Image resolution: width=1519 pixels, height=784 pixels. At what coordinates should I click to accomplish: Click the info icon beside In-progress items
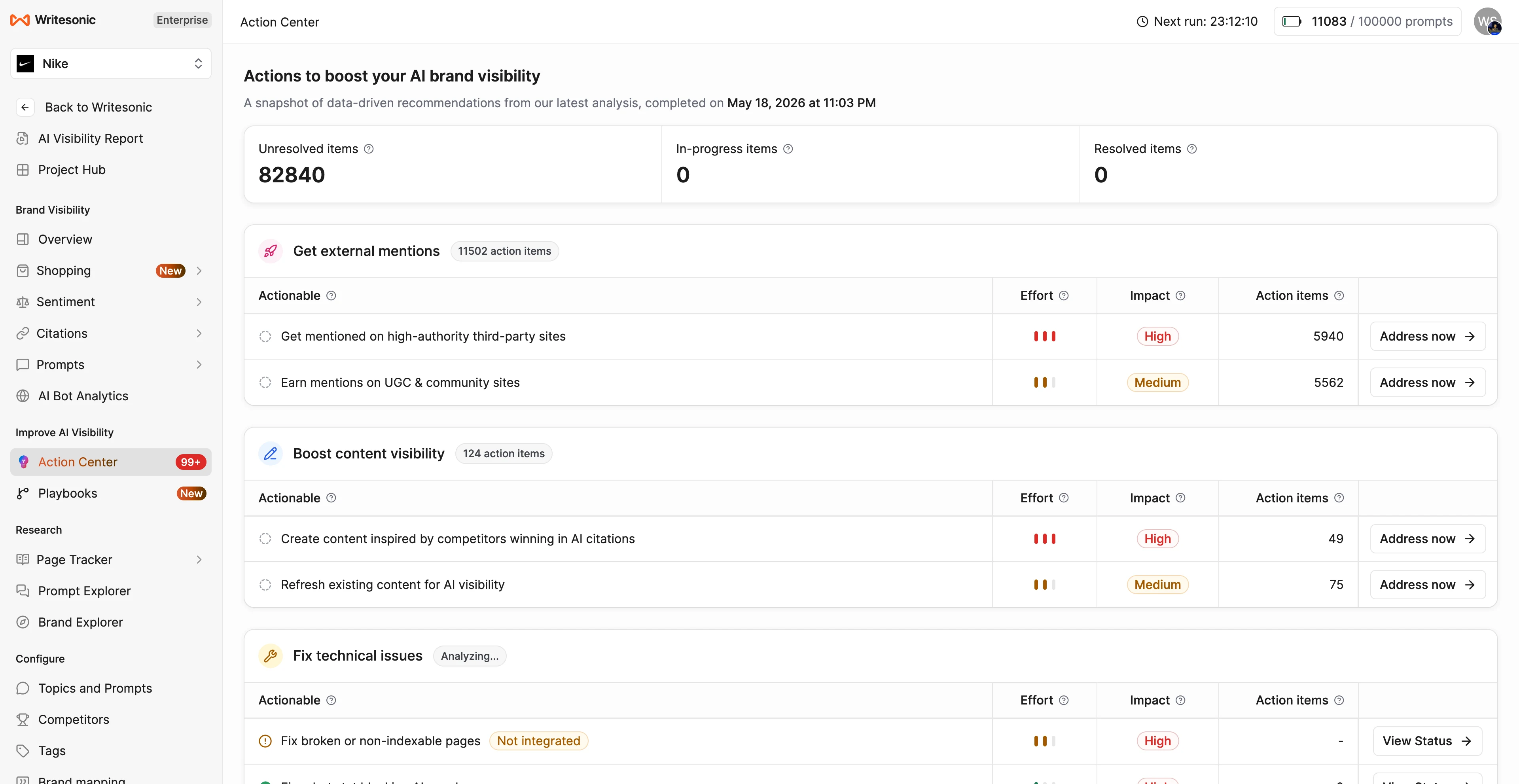click(x=788, y=149)
